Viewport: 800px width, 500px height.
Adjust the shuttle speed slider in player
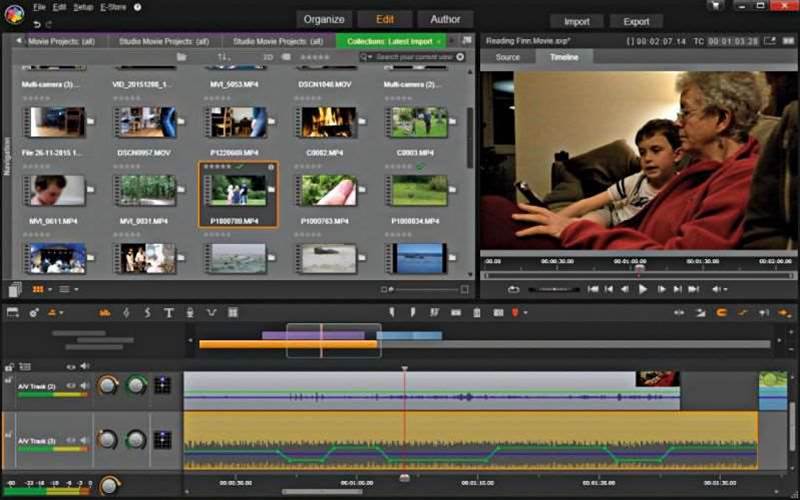point(554,289)
